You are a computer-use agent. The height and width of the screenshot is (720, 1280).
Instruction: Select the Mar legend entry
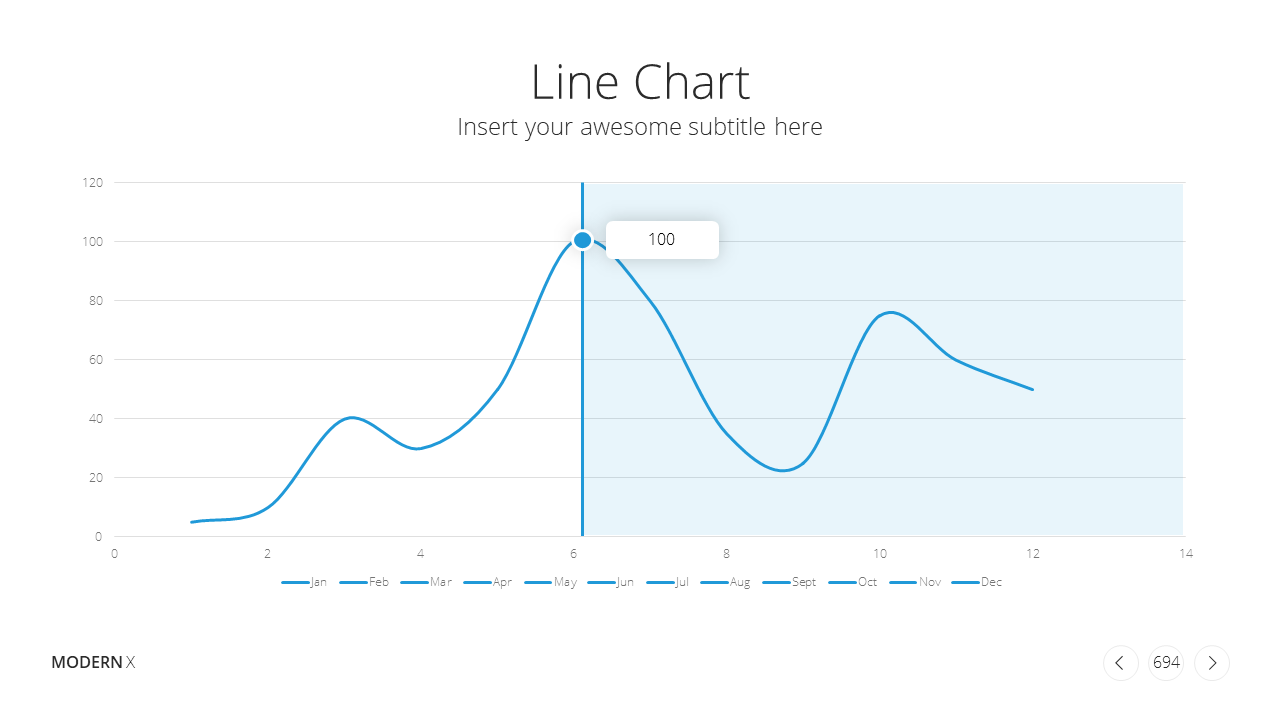426,582
